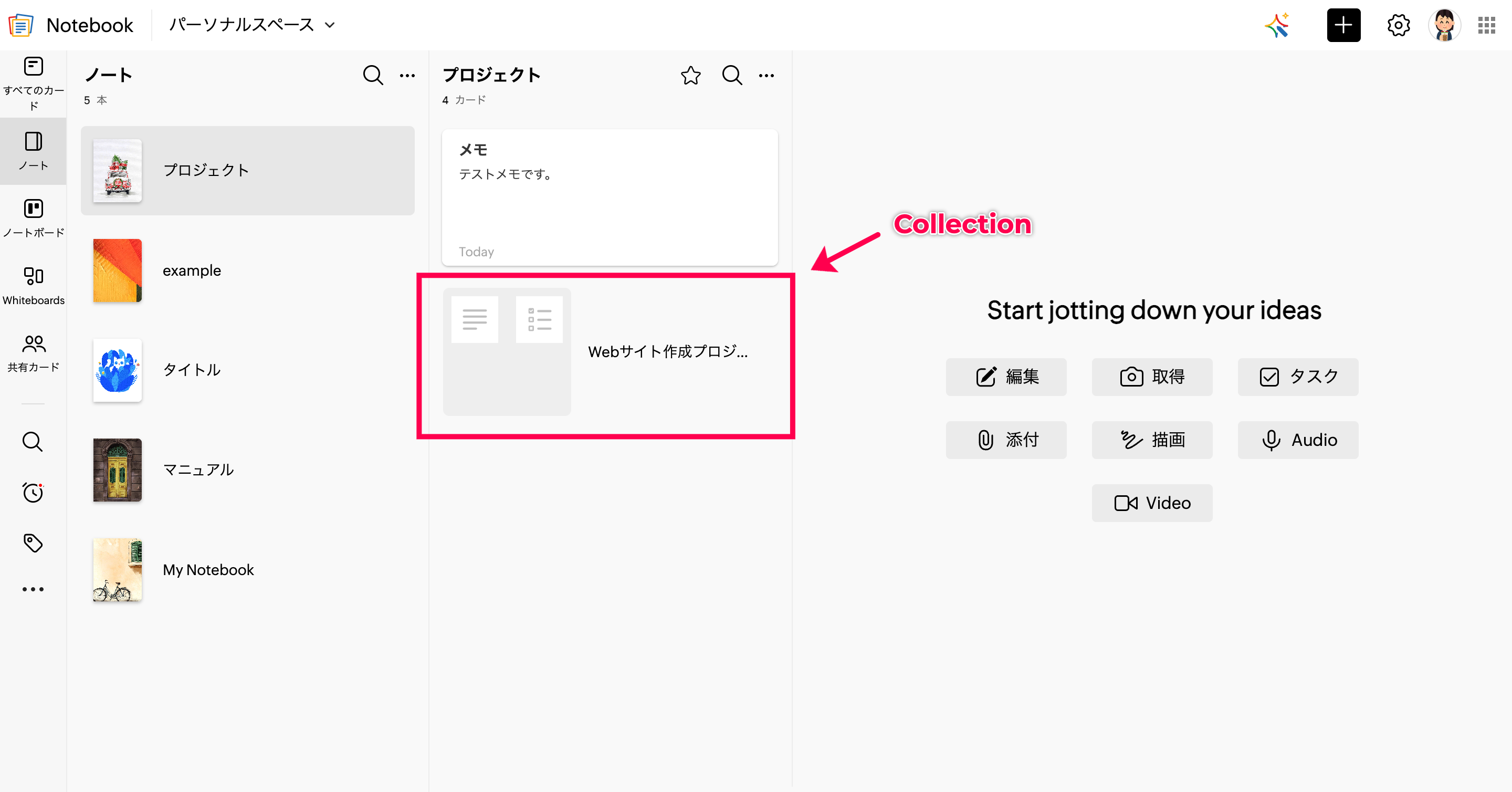Toggle the favorite star for プロジェクト

690,75
